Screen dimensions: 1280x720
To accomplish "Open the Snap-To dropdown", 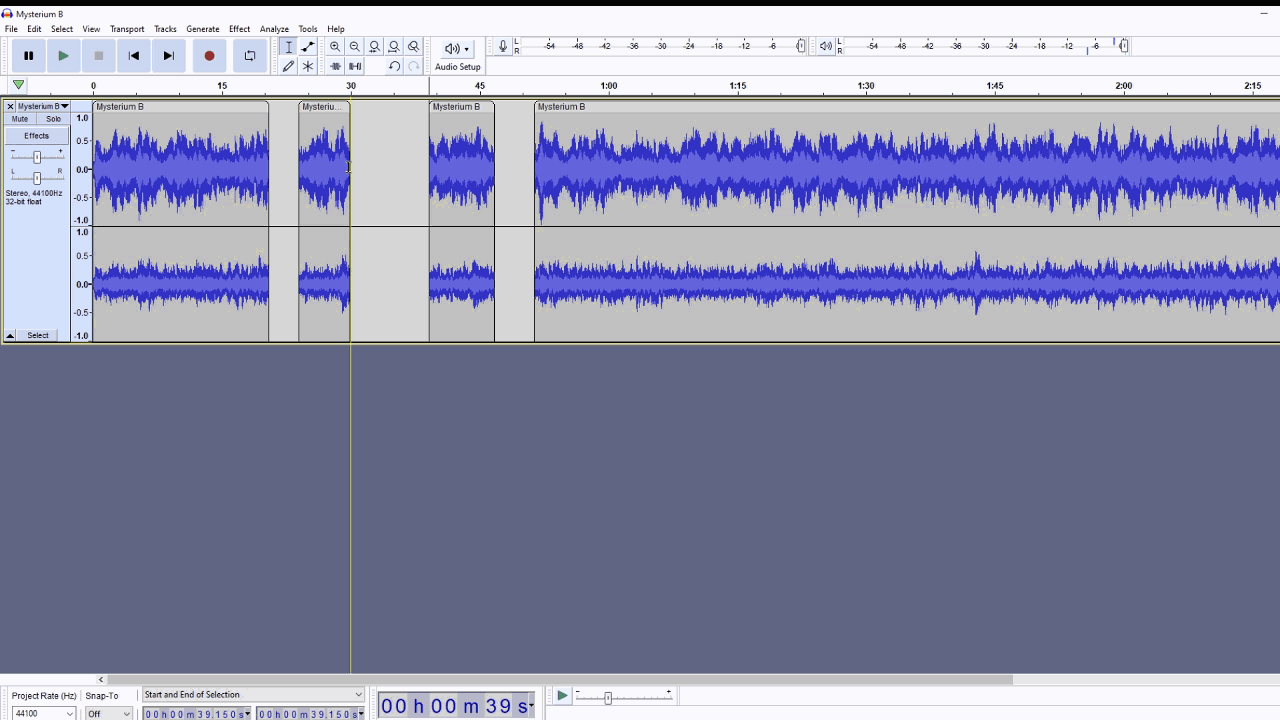I will (108, 713).
